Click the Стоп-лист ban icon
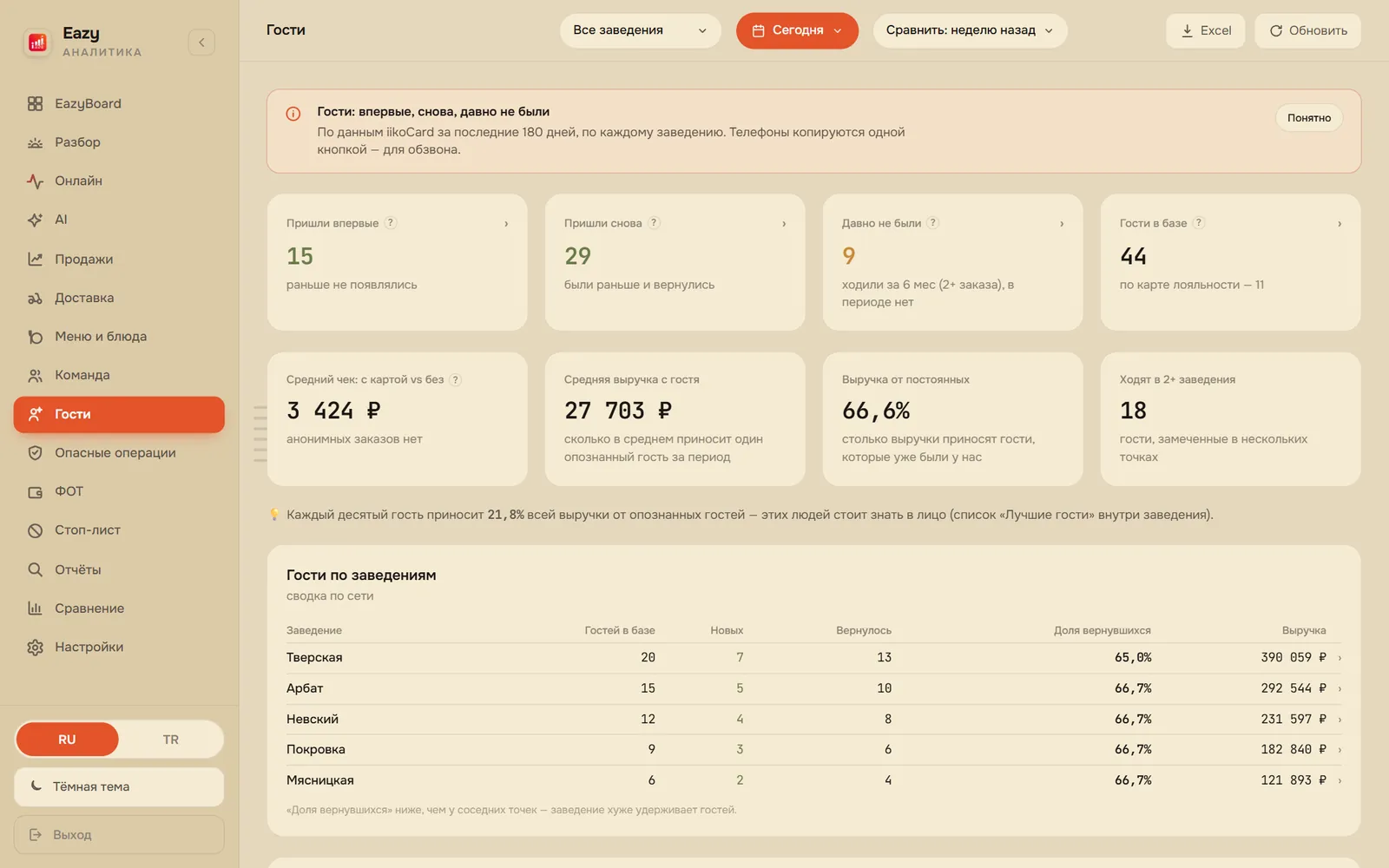This screenshot has height=868, width=1389. pos(35,530)
